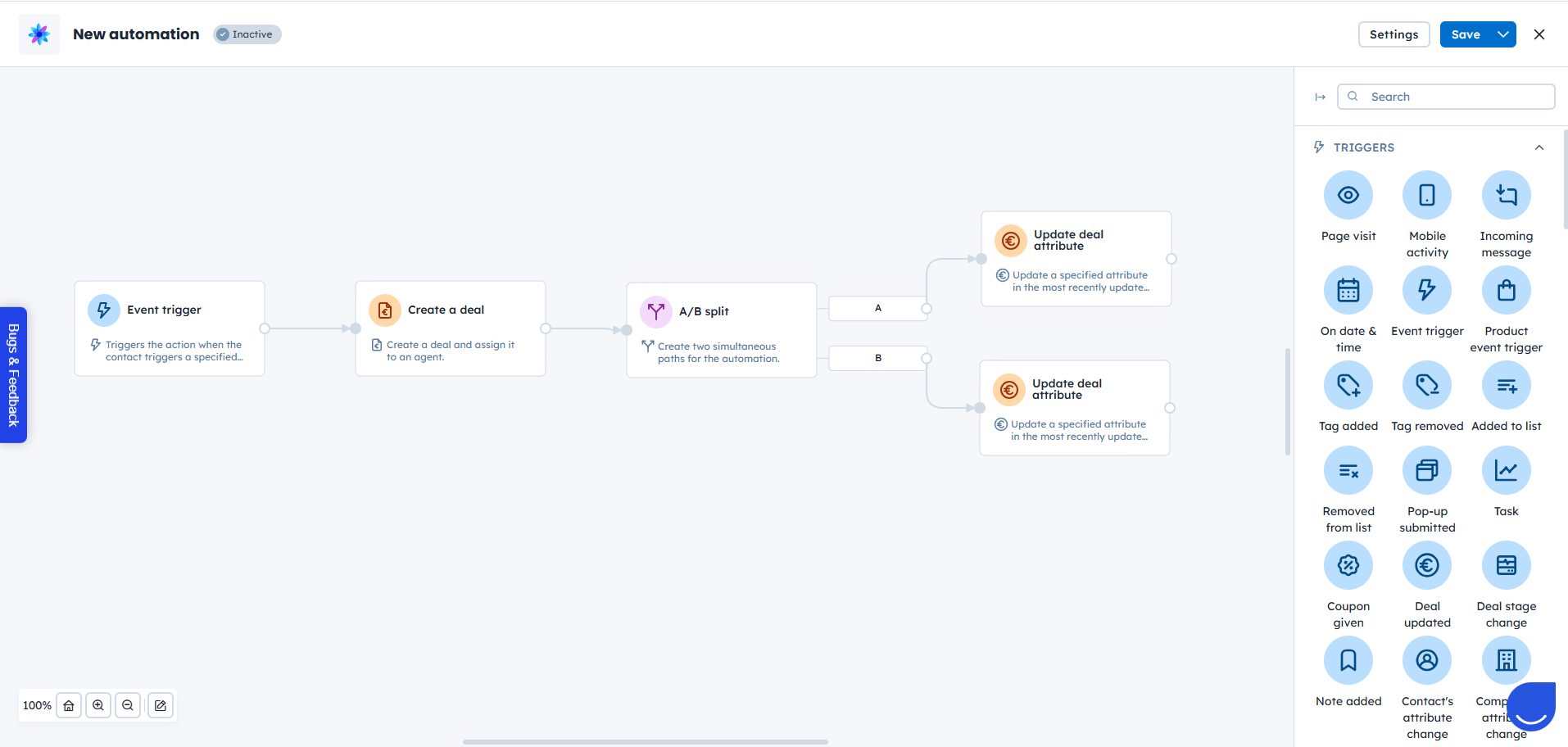
Task: Reset canvas view with home button
Action: [x=69, y=705]
